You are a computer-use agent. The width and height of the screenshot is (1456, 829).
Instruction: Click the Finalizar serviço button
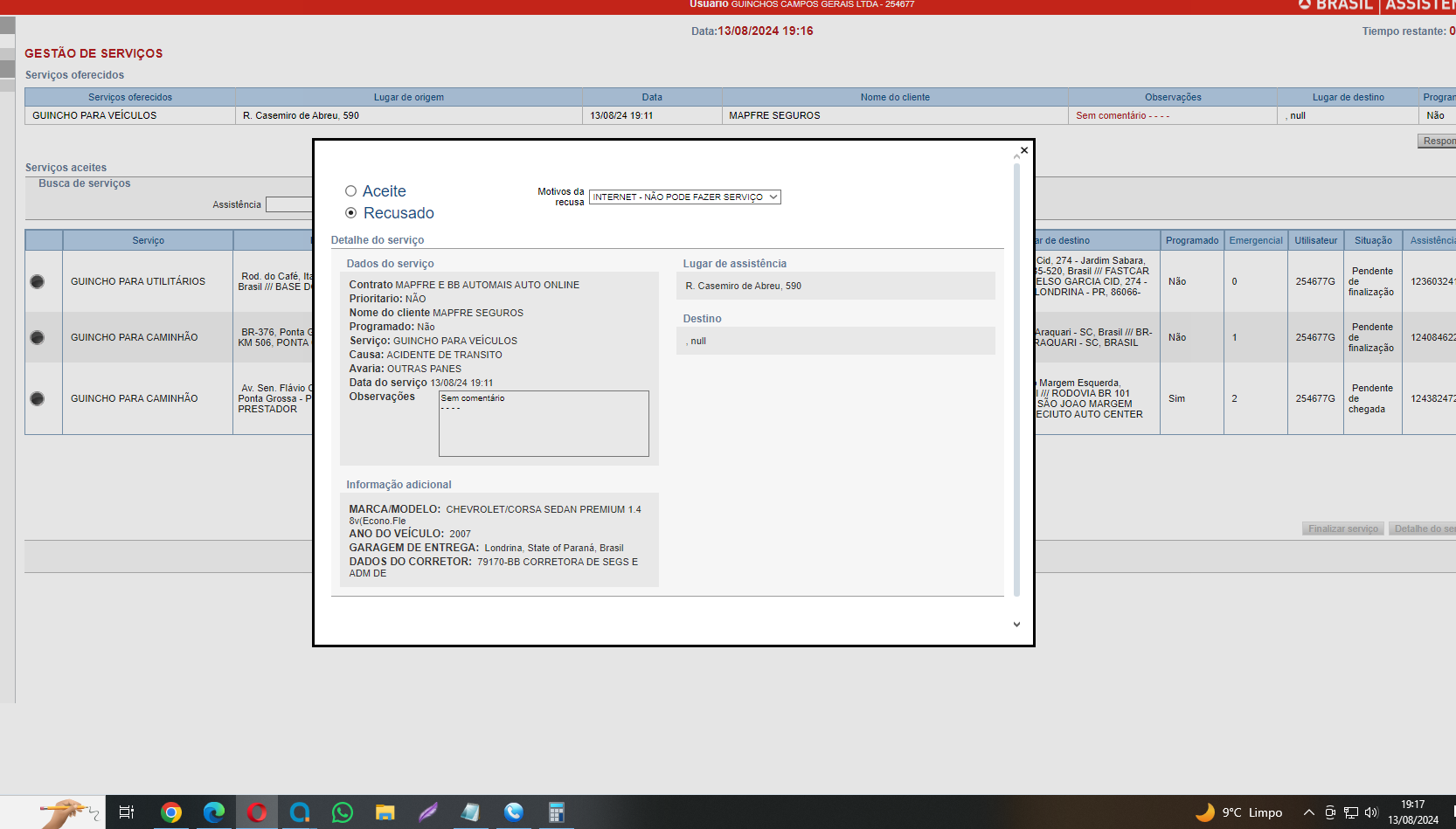tap(1342, 528)
